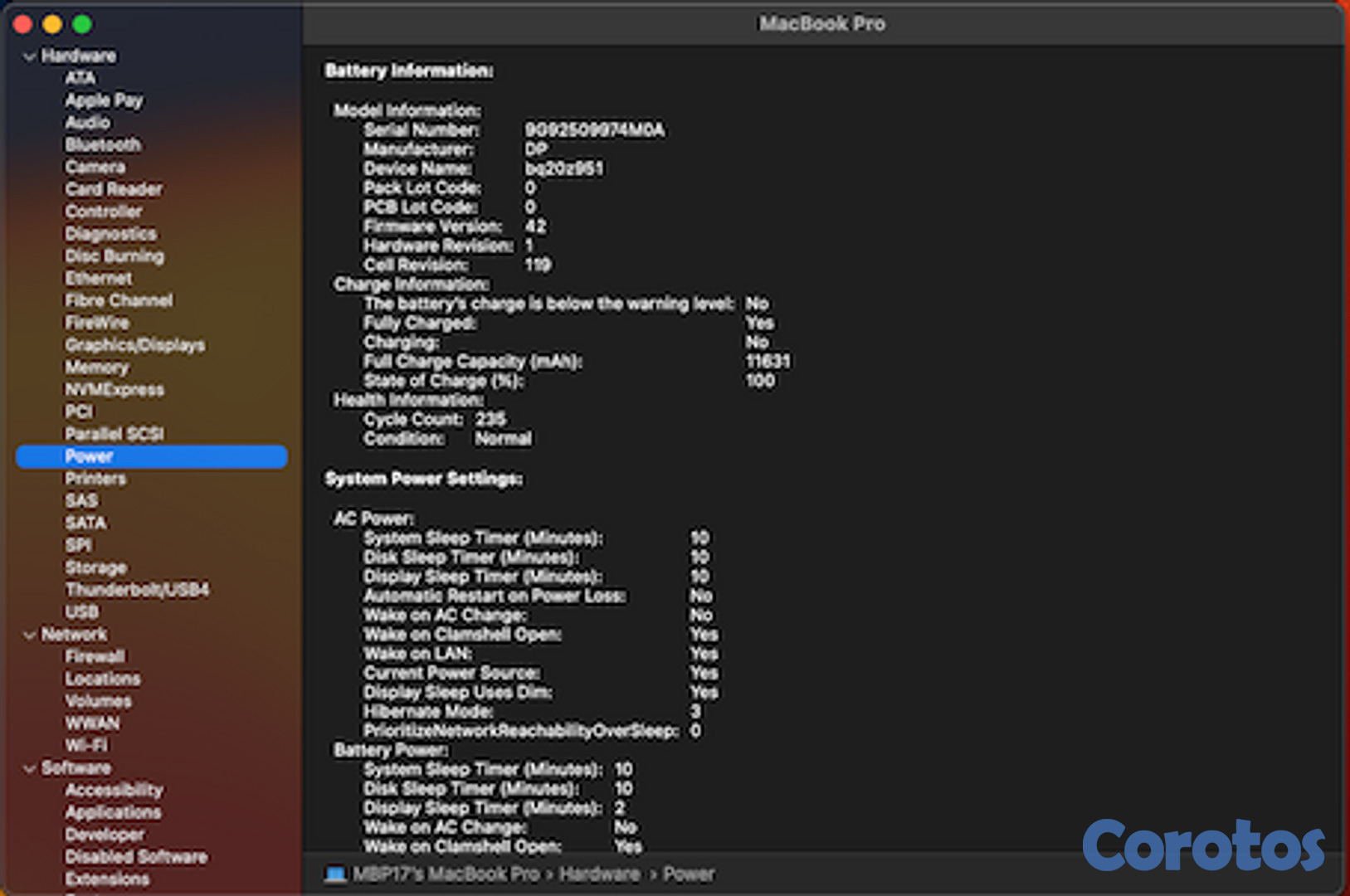The width and height of the screenshot is (1350, 896).
Task: Click MBP17's MacBook Pro in path bar
Action: (446, 874)
